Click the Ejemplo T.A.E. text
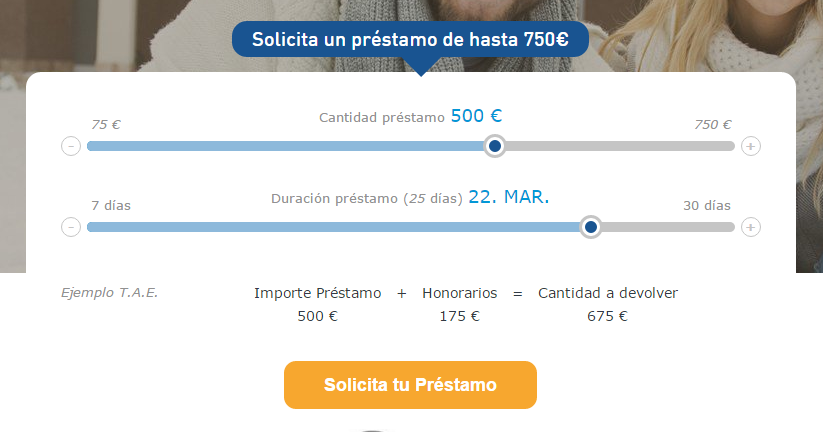 109,293
